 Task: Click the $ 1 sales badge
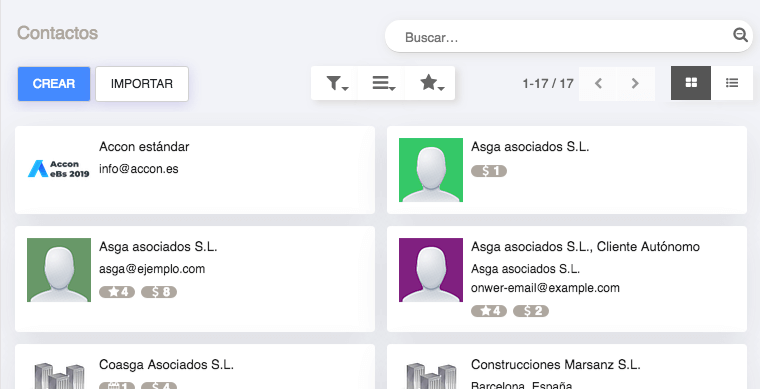point(489,171)
